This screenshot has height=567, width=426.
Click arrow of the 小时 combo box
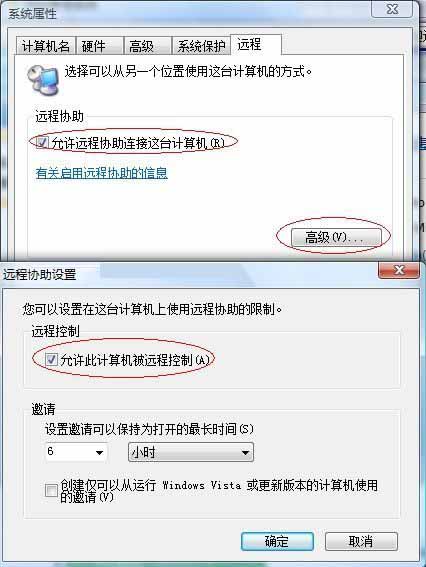point(245,452)
